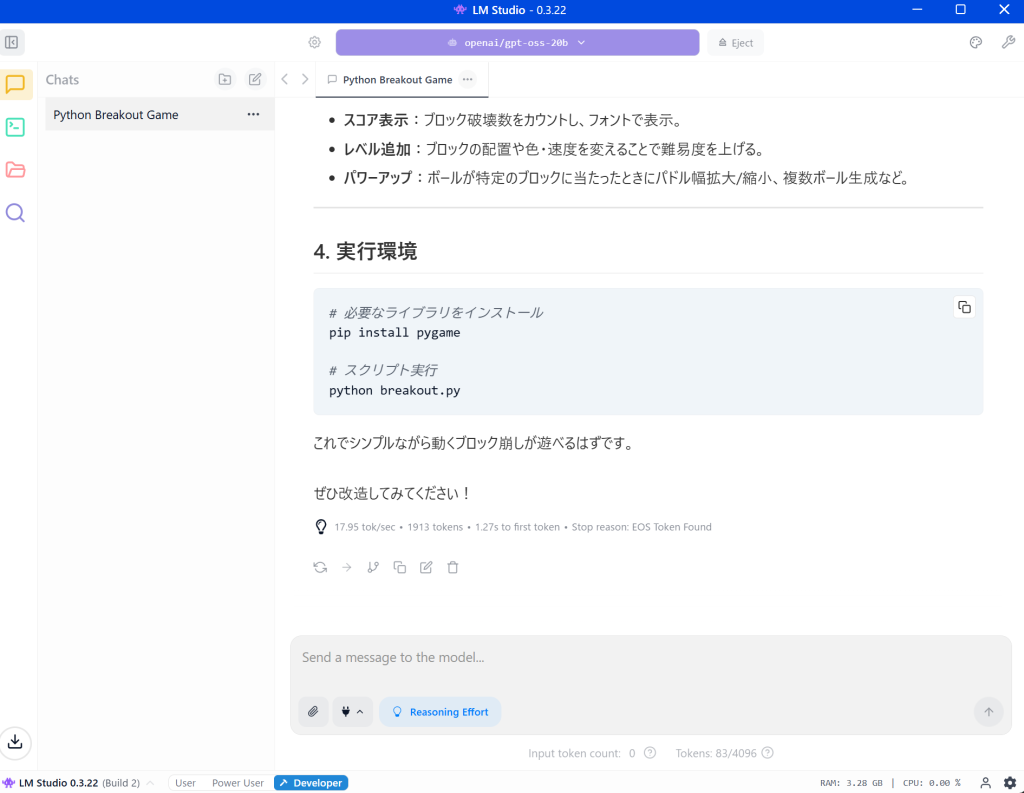Open the Discover search icon in sidebar
This screenshot has height=793, width=1024.
(15, 213)
